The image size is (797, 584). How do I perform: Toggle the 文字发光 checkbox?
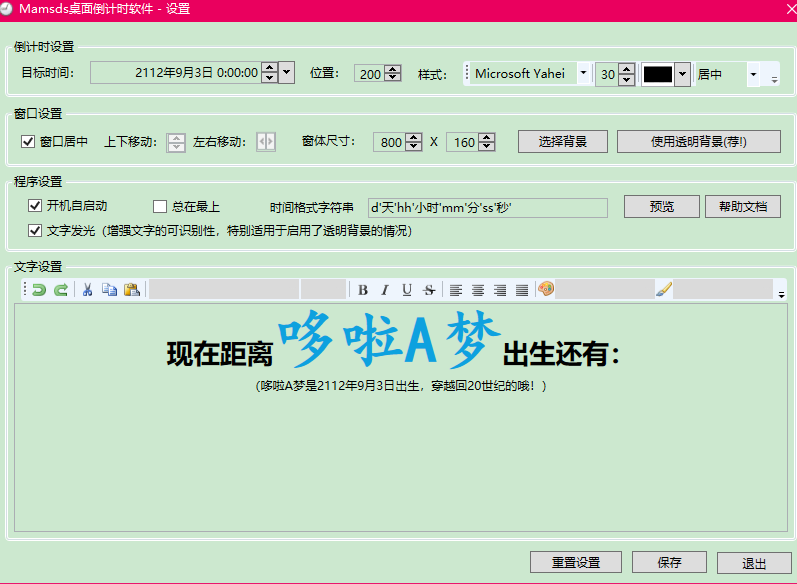[x=35, y=230]
